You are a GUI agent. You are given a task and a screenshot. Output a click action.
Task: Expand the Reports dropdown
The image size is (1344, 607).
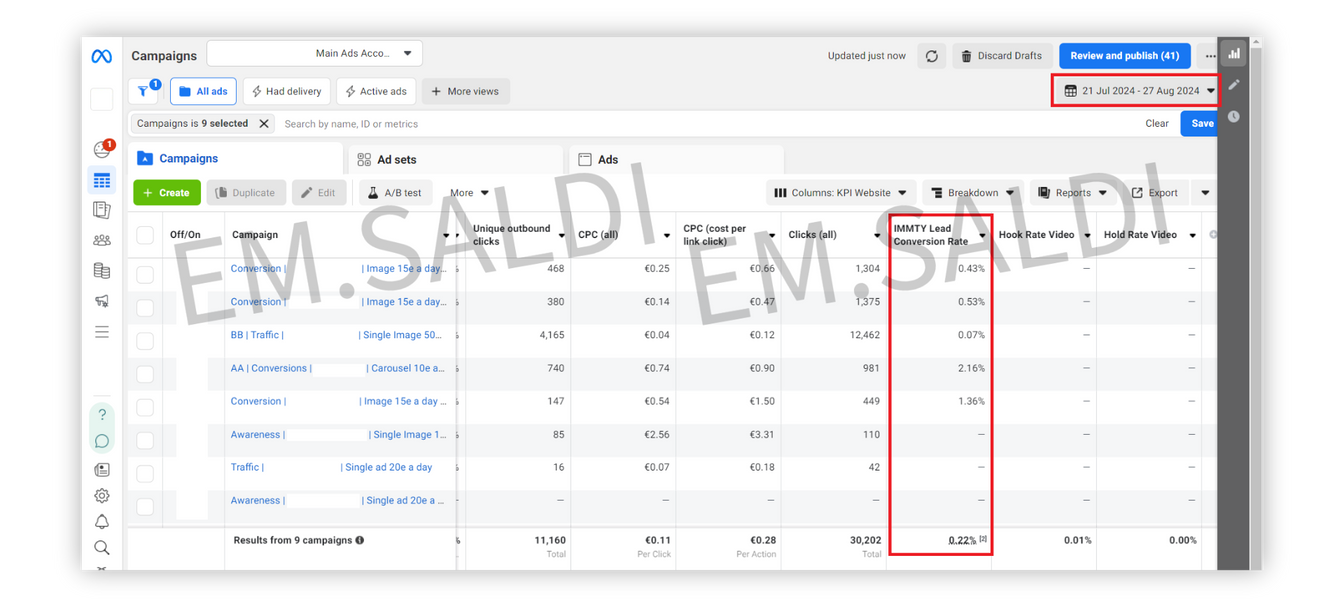click(x=1072, y=193)
